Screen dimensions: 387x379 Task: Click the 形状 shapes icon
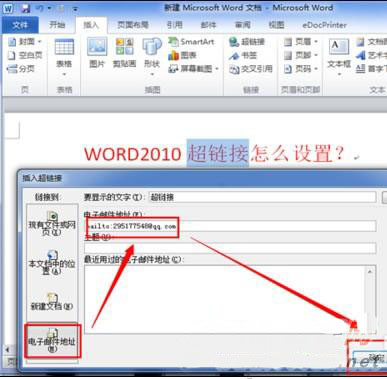pyautogui.click(x=152, y=47)
